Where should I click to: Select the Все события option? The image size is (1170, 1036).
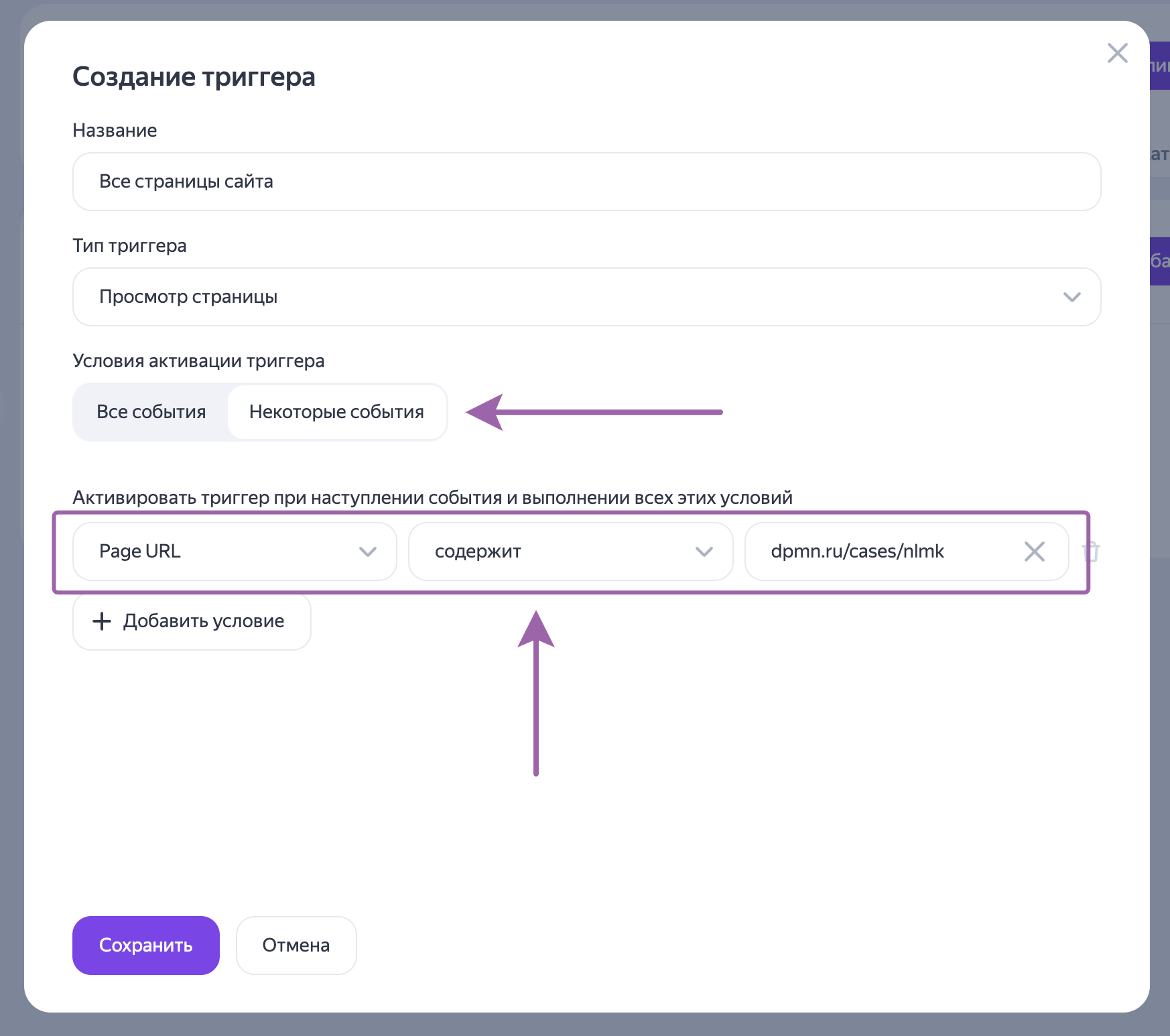[x=151, y=412]
